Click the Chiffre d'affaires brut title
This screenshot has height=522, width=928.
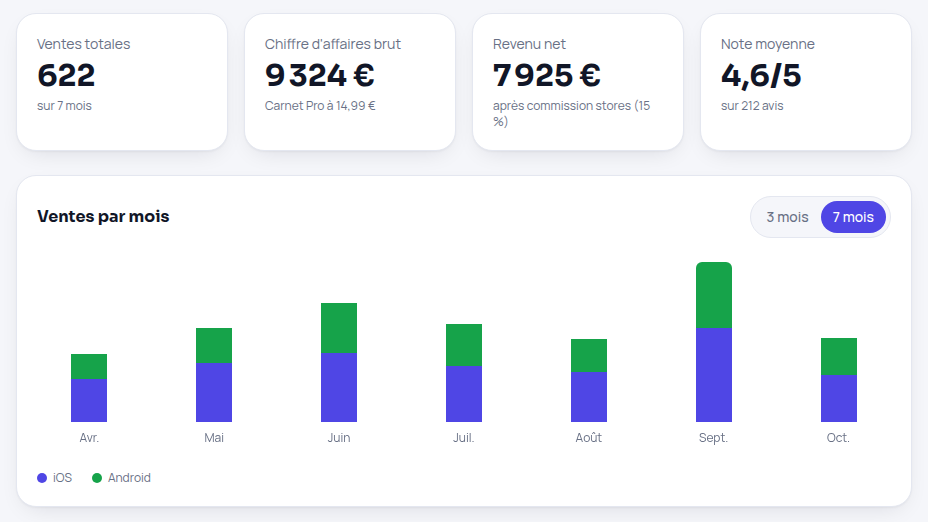[333, 44]
